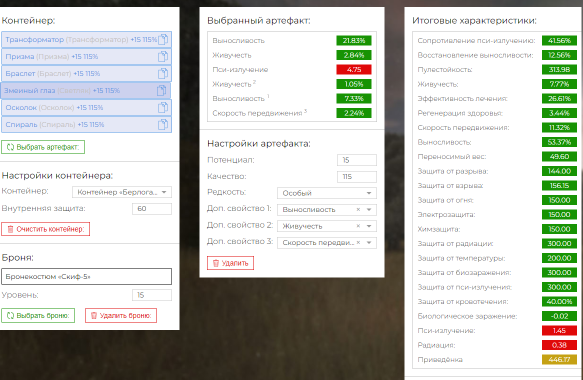
Task: Select the Спираль artifact row
Action: tap(86, 125)
